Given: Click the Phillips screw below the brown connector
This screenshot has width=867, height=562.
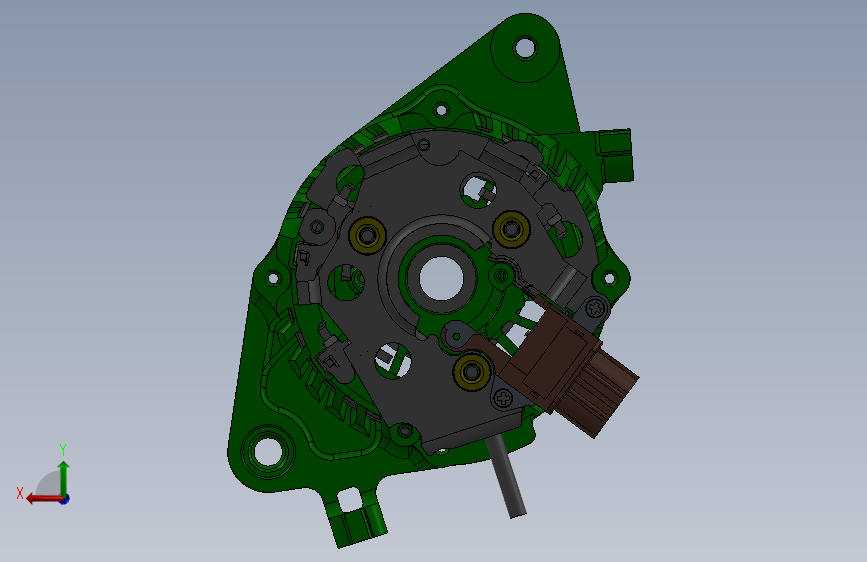Looking at the screenshot, I should [x=503, y=397].
